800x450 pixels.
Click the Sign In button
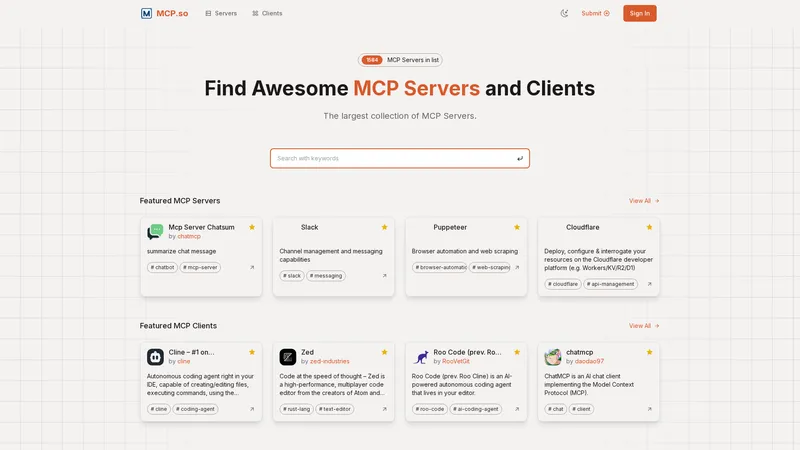(x=640, y=13)
